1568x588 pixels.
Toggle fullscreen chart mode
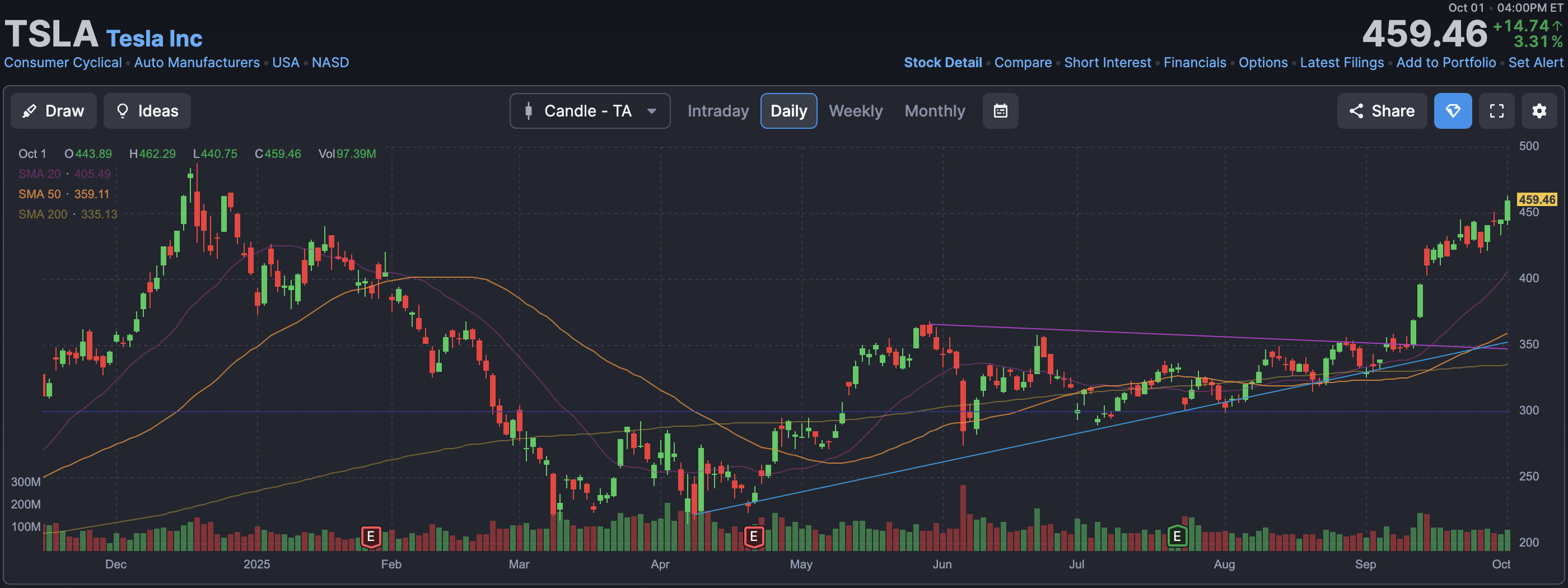pos(1496,111)
